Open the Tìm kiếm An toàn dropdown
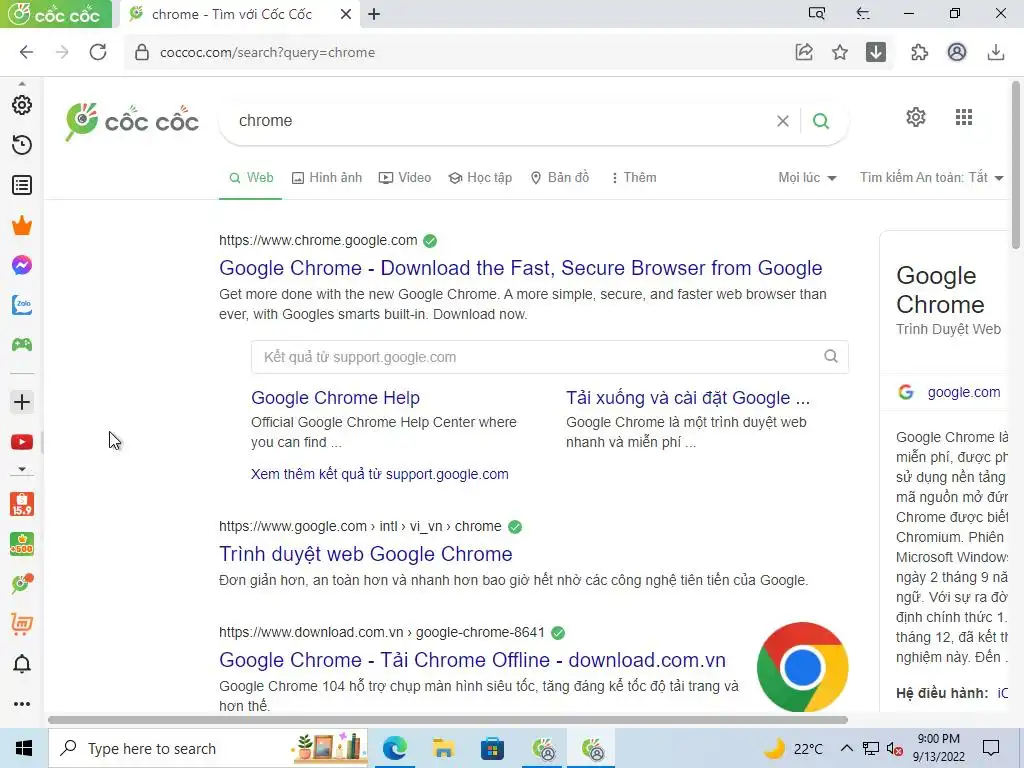This screenshot has height=768, width=1024. point(931,178)
